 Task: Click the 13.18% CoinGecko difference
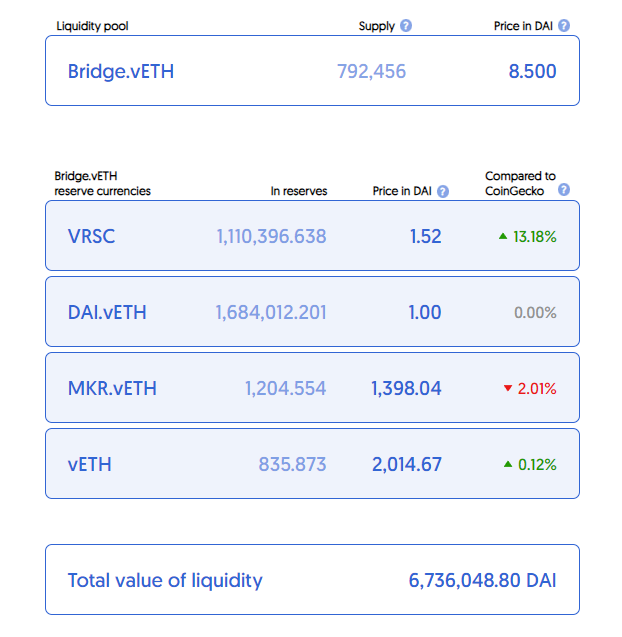click(x=535, y=236)
